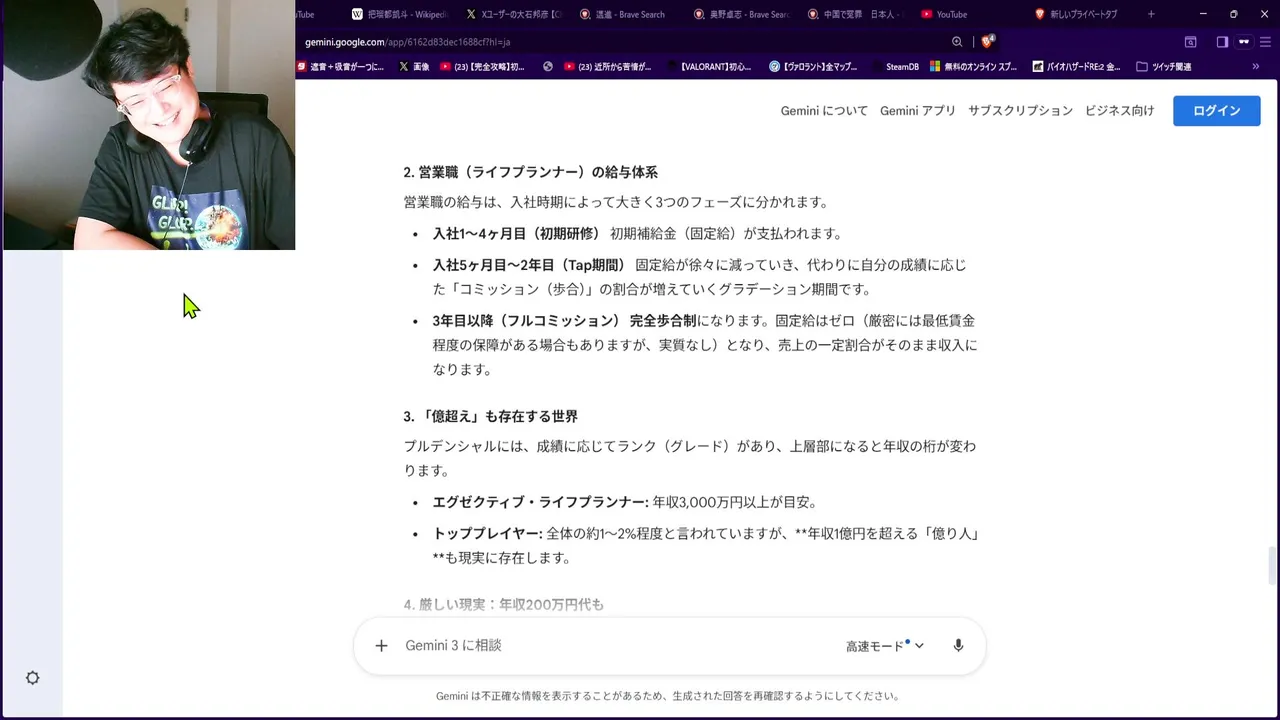Click the globe bookmark icon
This screenshot has width=1280, height=720.
pos(547,67)
